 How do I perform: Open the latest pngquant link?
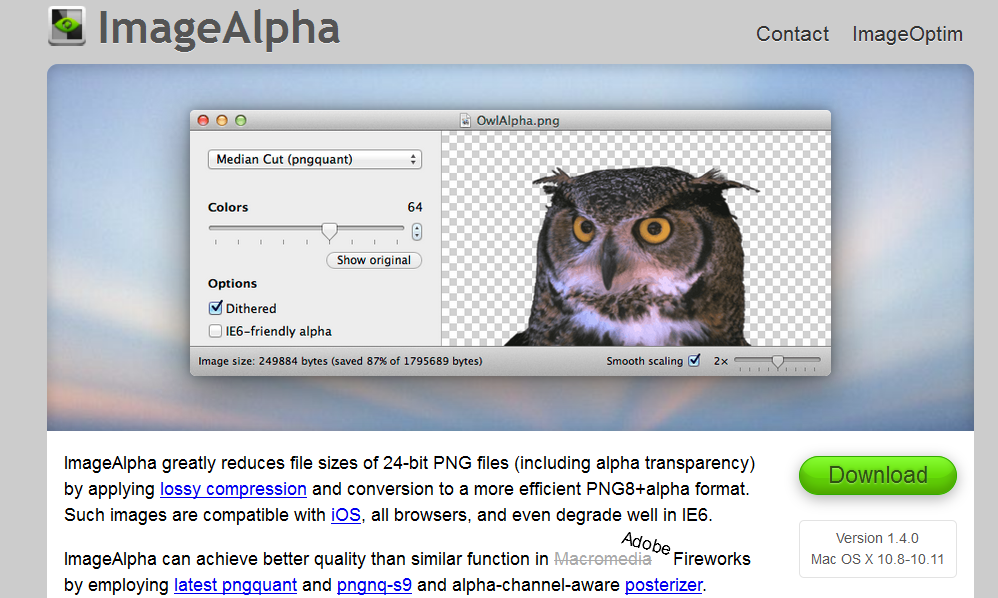click(235, 585)
